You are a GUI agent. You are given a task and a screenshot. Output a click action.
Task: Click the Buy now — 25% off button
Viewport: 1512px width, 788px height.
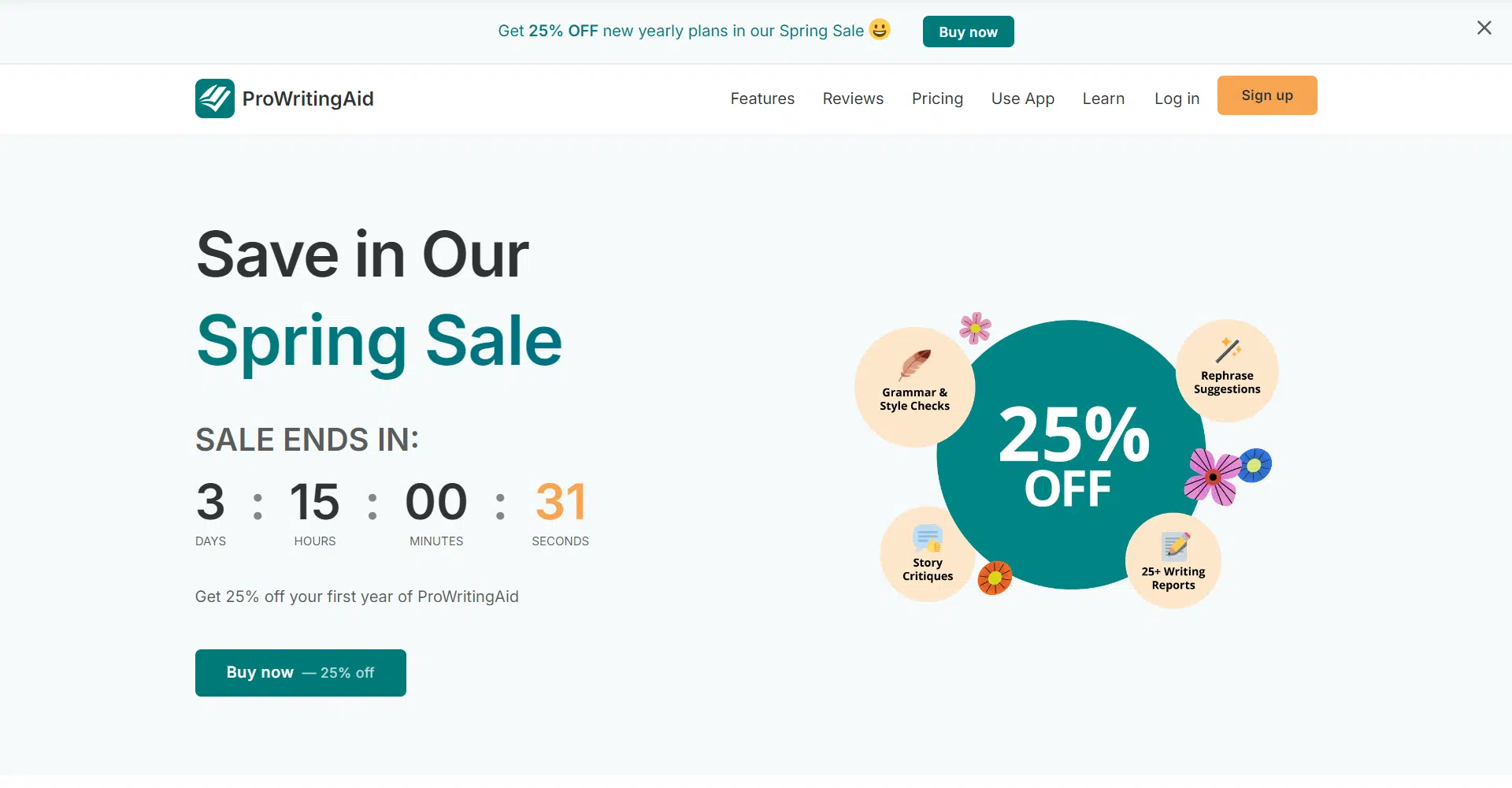(300, 673)
